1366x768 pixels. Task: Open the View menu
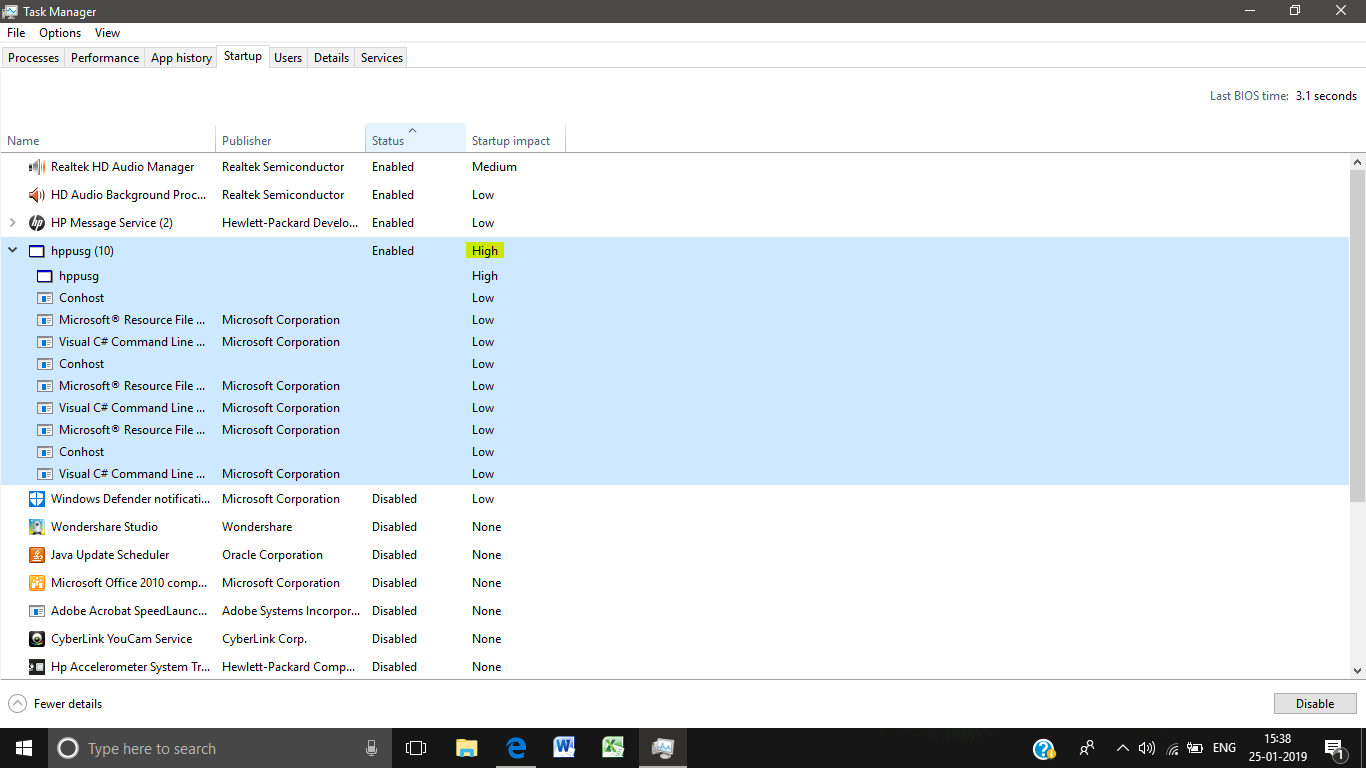pos(107,33)
